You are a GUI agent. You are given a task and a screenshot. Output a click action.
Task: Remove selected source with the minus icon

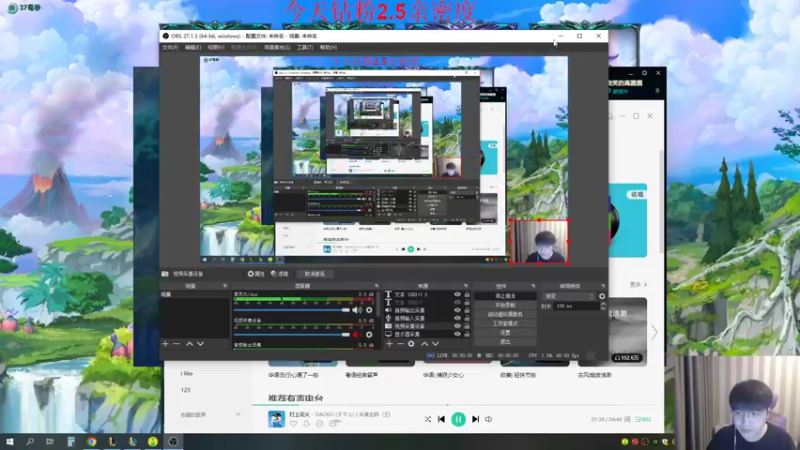(401, 344)
